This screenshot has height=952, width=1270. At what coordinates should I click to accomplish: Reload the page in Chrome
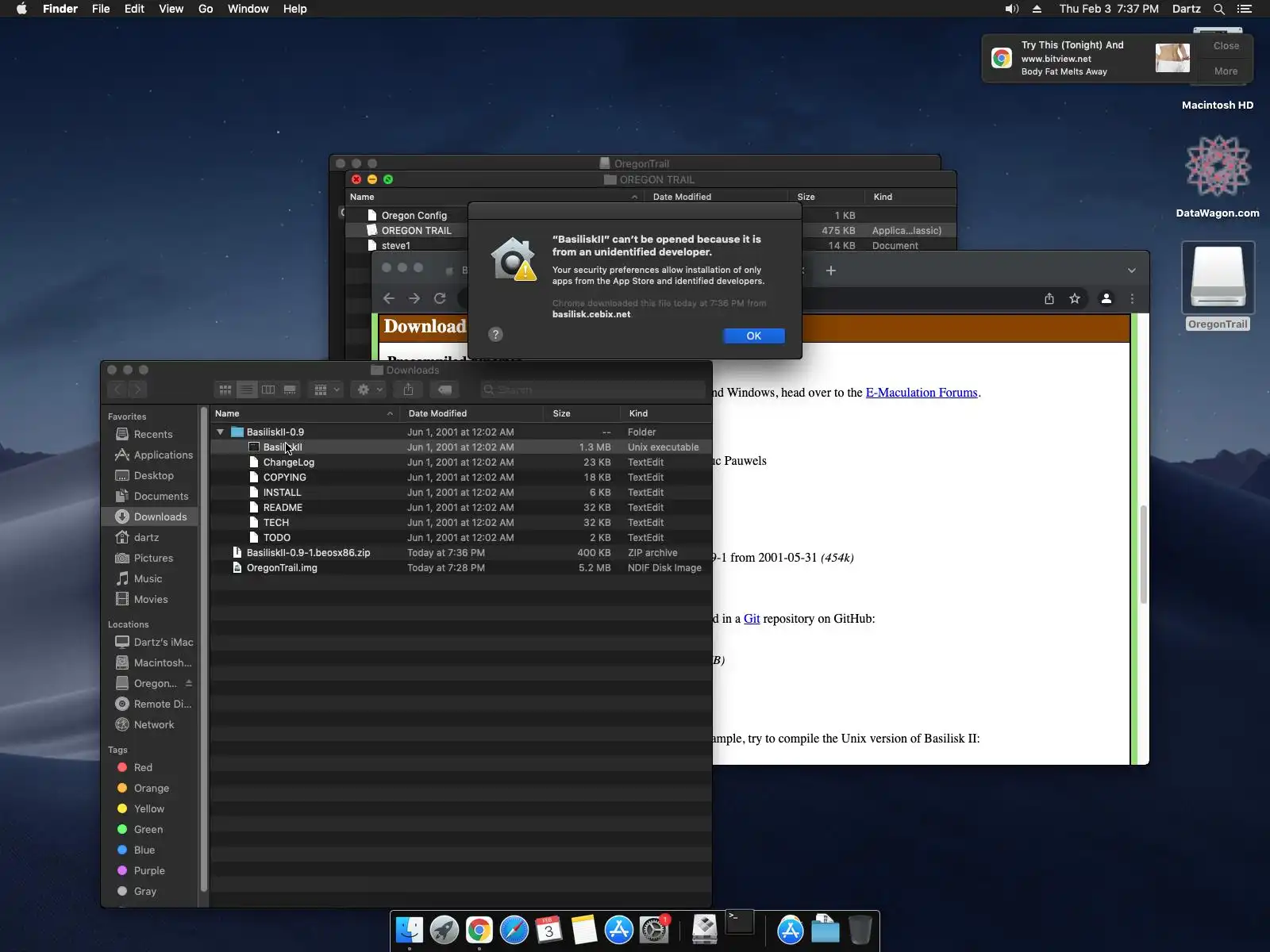440,298
